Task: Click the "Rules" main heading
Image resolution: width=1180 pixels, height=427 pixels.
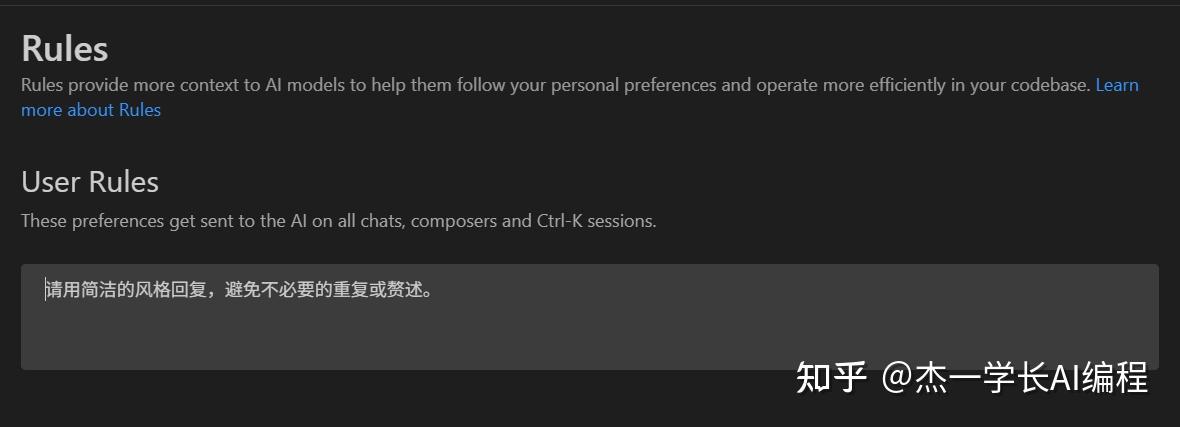Action: (64, 48)
